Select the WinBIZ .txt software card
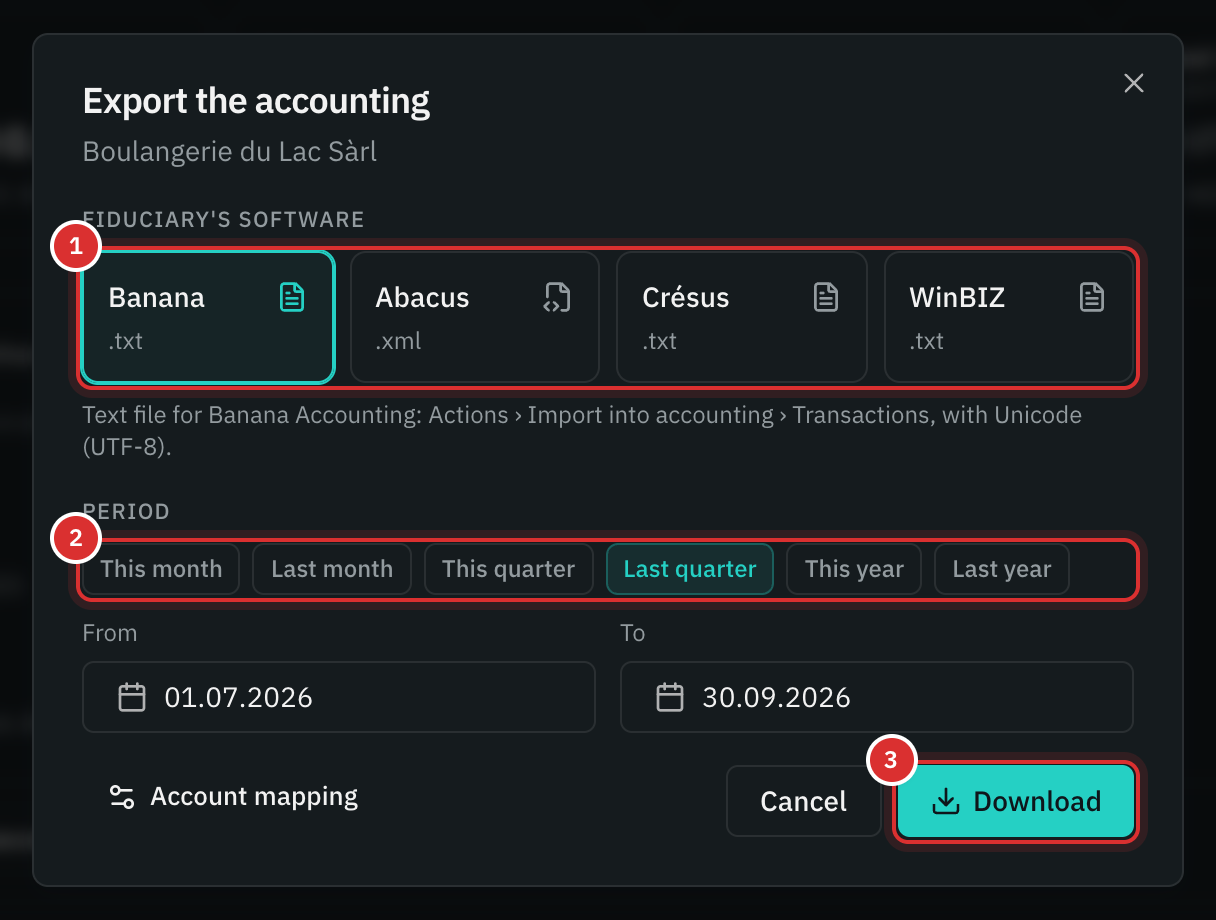Viewport: 1216px width, 920px height. [1009, 317]
